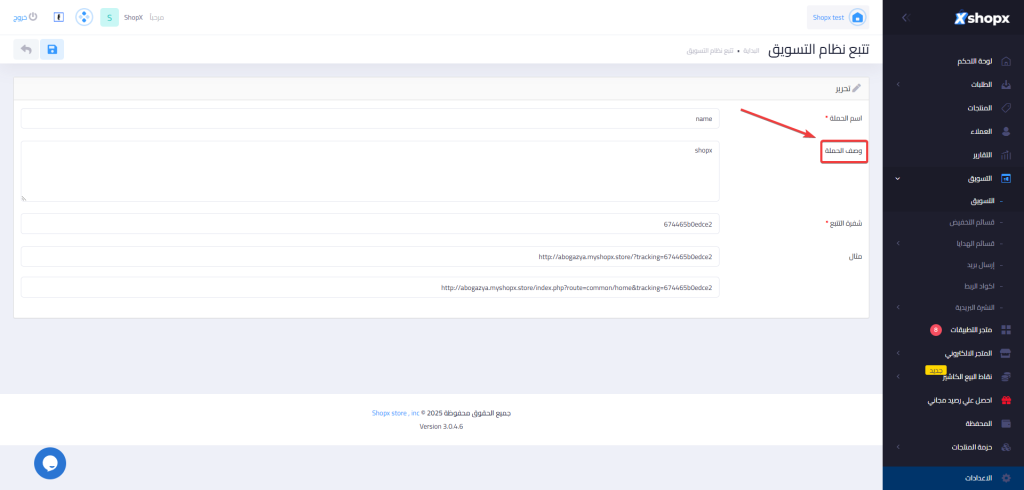Image resolution: width=1024 pixels, height=490 pixels.
Task: Click the round blue apps icon
Action: 85,17
